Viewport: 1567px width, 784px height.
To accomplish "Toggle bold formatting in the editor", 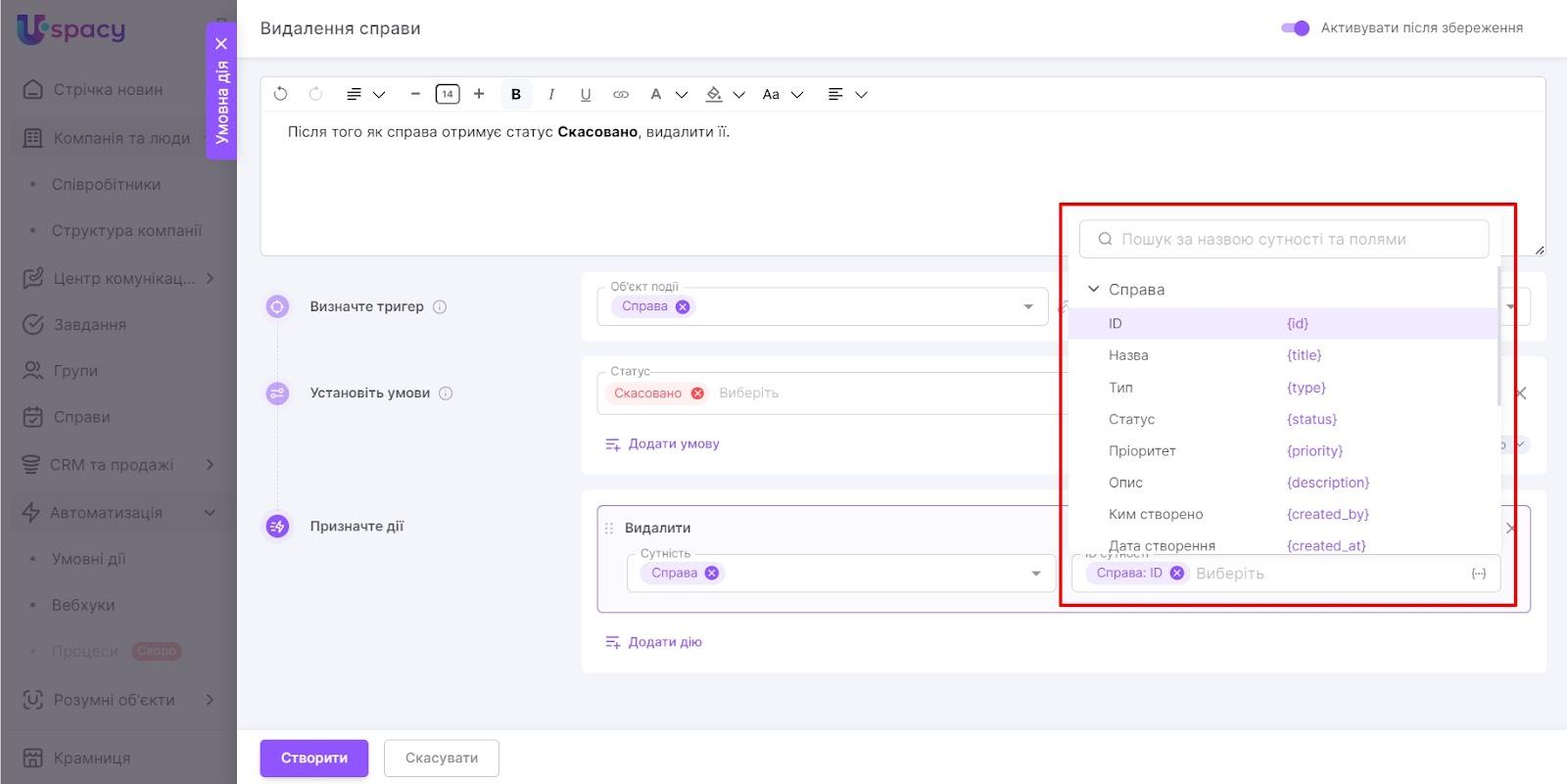I will [x=516, y=94].
